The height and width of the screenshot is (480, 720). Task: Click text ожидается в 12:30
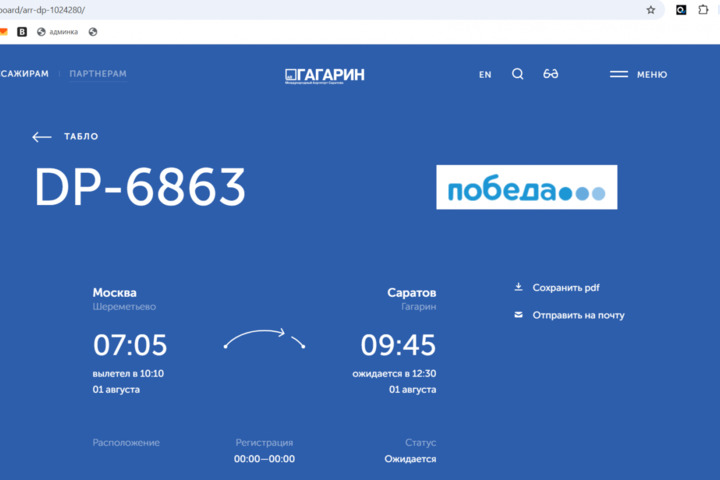tap(394, 373)
